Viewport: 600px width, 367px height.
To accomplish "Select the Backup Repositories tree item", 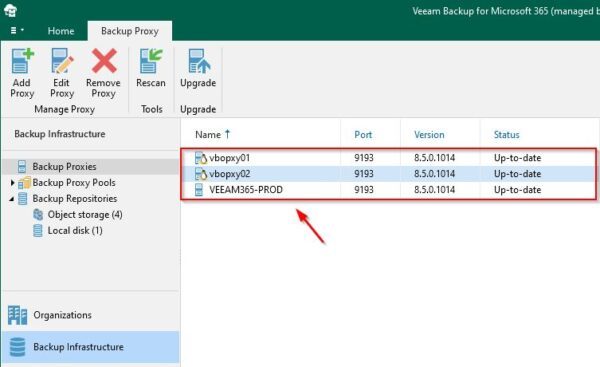I will point(75,199).
